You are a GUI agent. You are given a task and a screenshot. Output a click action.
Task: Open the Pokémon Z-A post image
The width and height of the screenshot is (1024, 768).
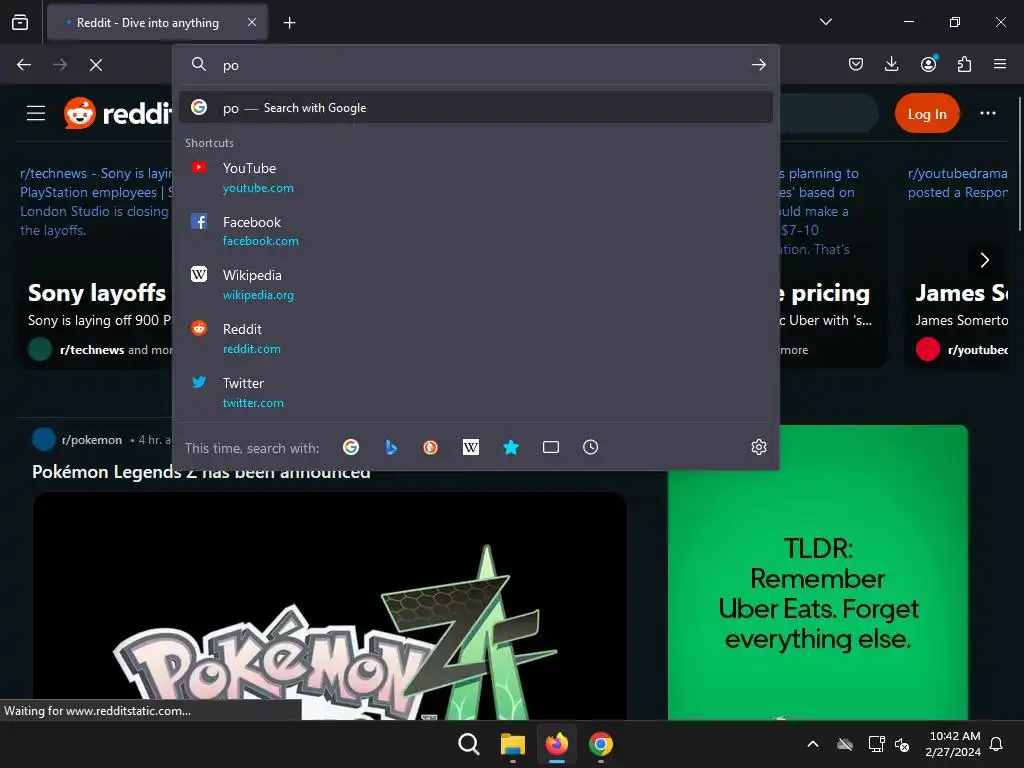point(330,606)
